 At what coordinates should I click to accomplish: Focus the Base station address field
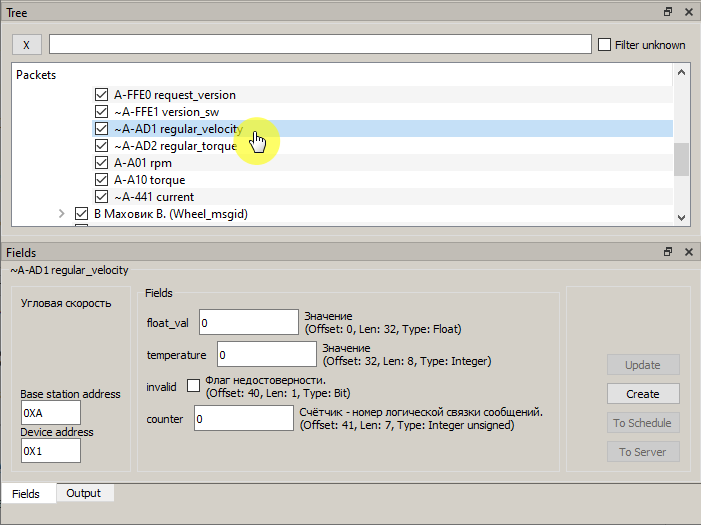(x=50, y=412)
